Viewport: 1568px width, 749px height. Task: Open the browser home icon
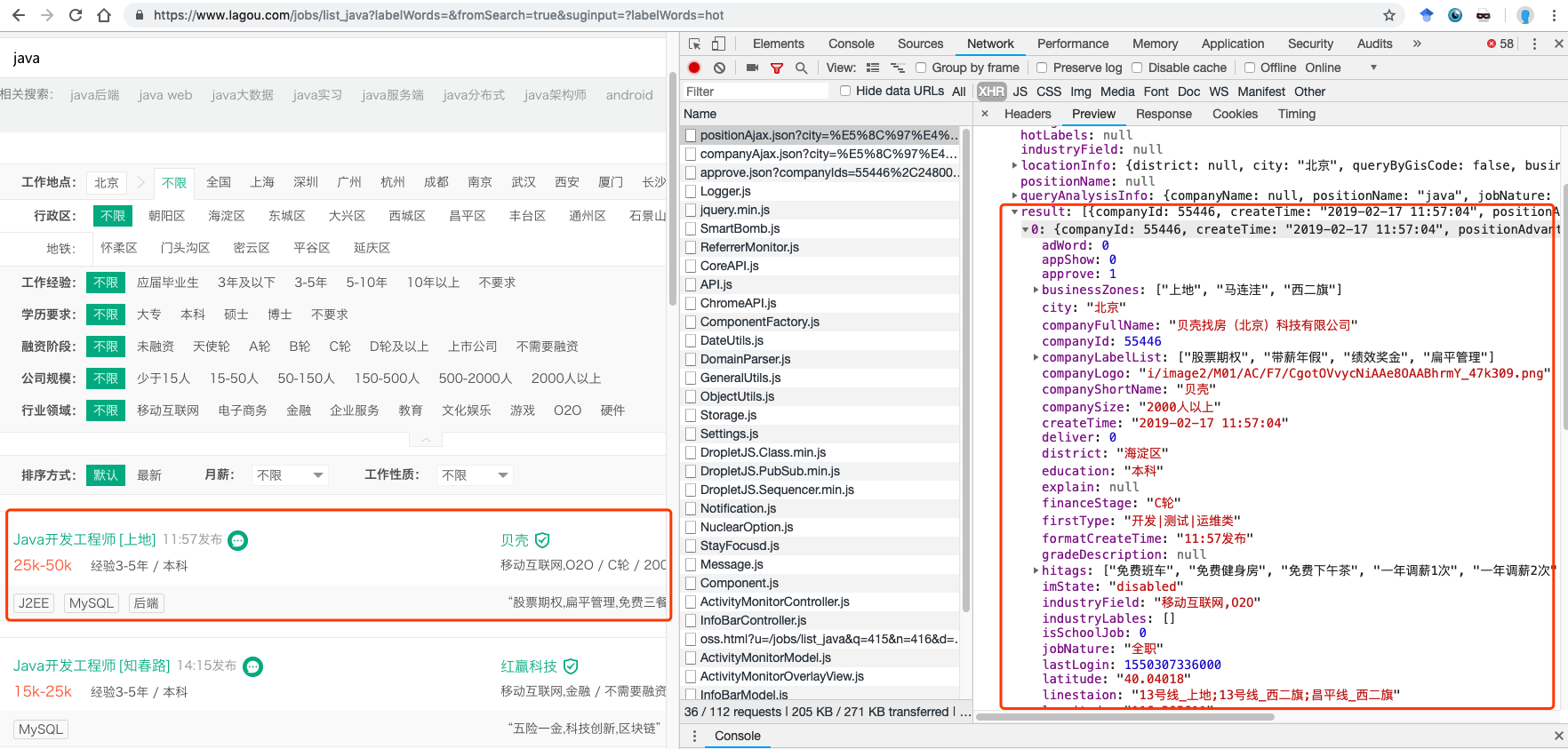pyautogui.click(x=104, y=15)
